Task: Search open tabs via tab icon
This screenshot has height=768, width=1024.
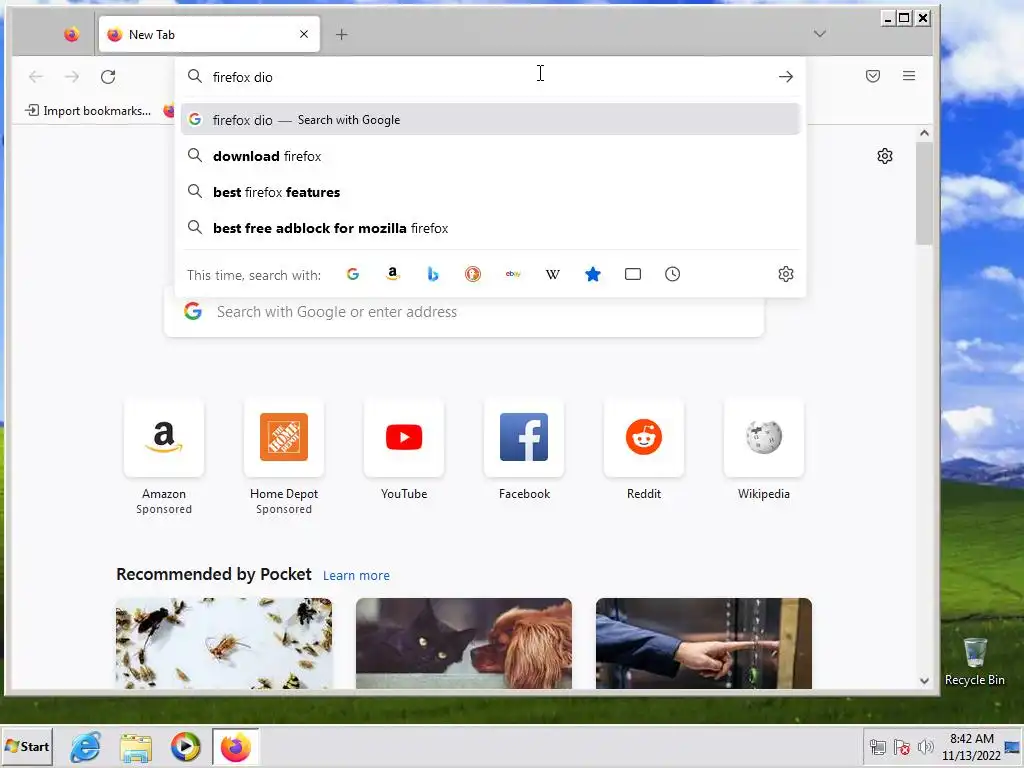Action: click(x=633, y=274)
